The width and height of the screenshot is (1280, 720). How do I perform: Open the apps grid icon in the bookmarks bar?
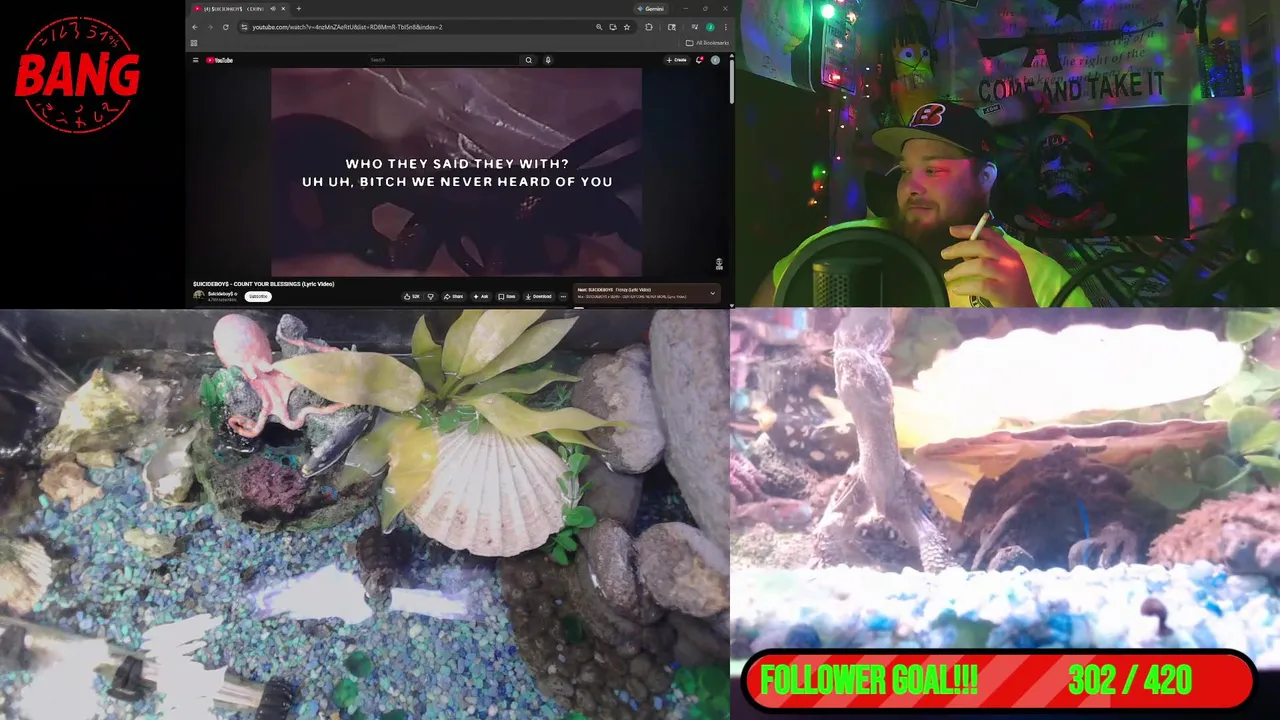194,43
